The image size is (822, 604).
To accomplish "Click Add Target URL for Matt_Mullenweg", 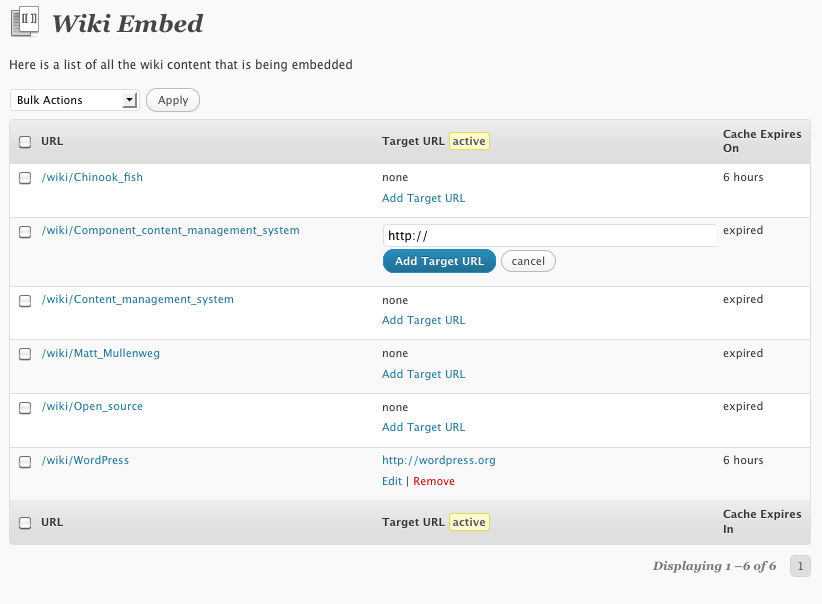I will click(x=424, y=374).
